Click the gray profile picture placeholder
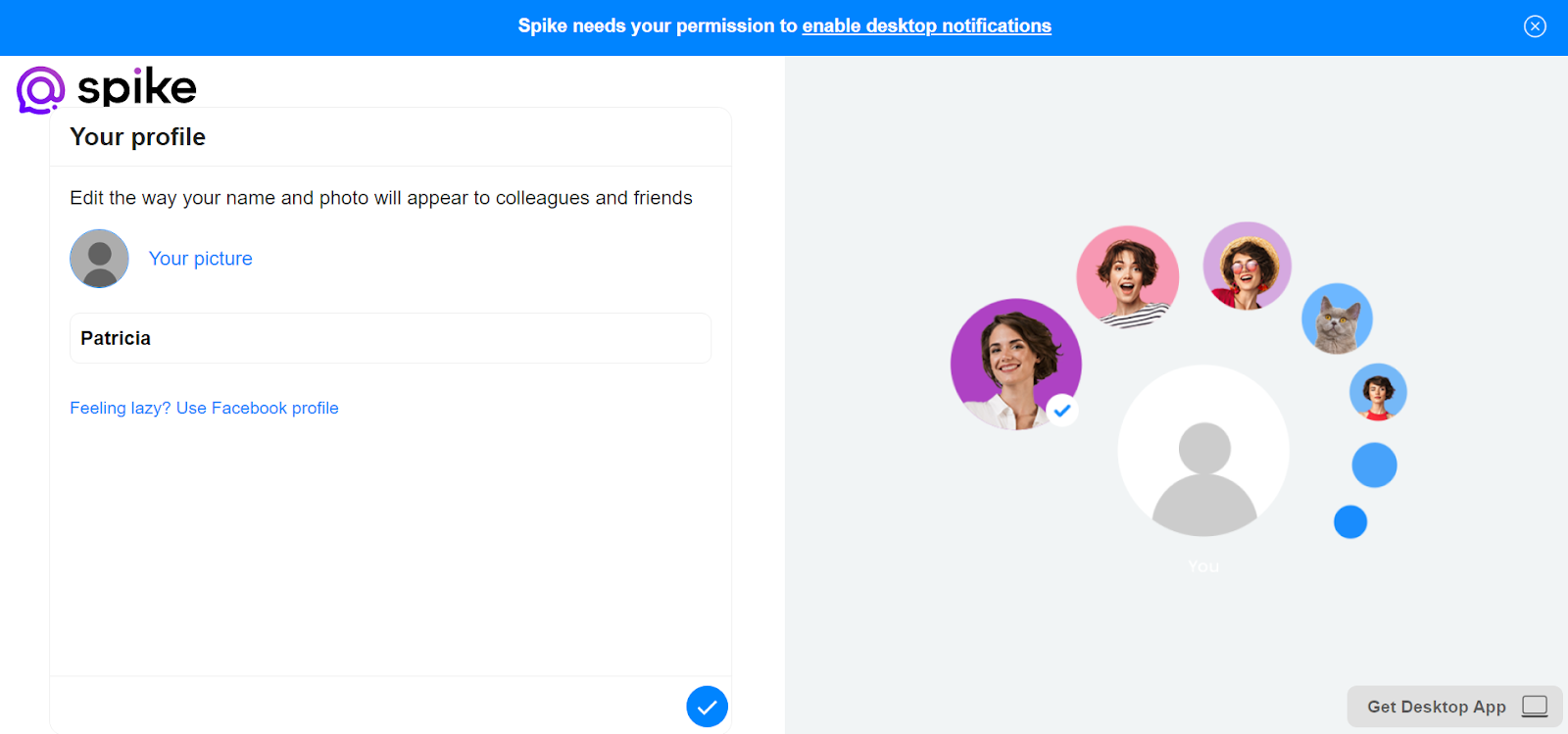 click(x=99, y=259)
